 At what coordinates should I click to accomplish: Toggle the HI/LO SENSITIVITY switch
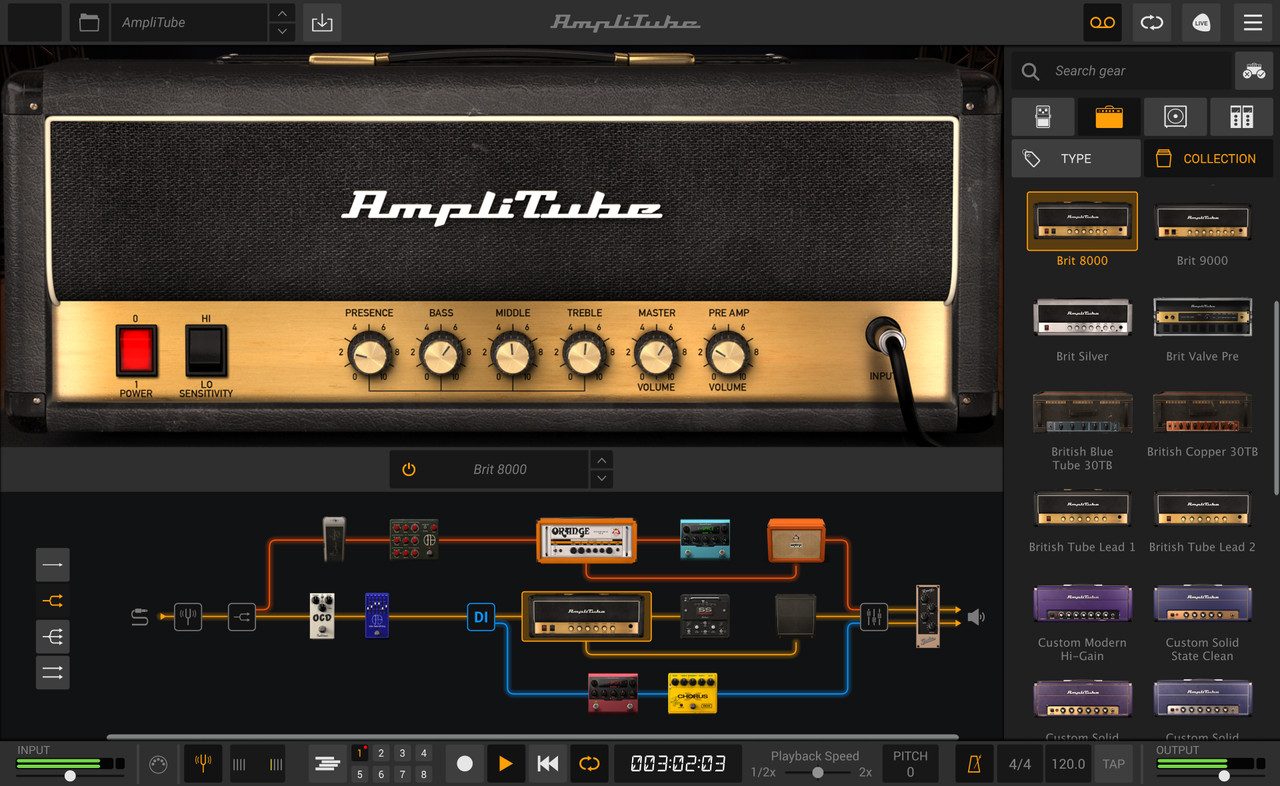pos(204,352)
